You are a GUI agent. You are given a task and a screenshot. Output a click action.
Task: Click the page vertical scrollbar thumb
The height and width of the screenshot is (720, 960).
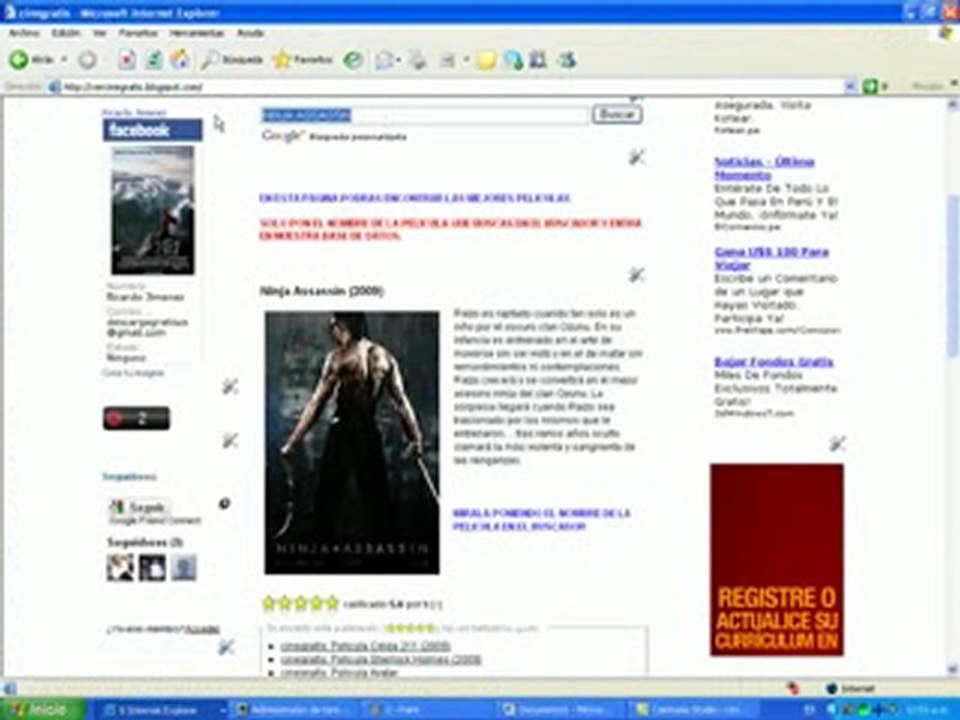click(x=953, y=276)
